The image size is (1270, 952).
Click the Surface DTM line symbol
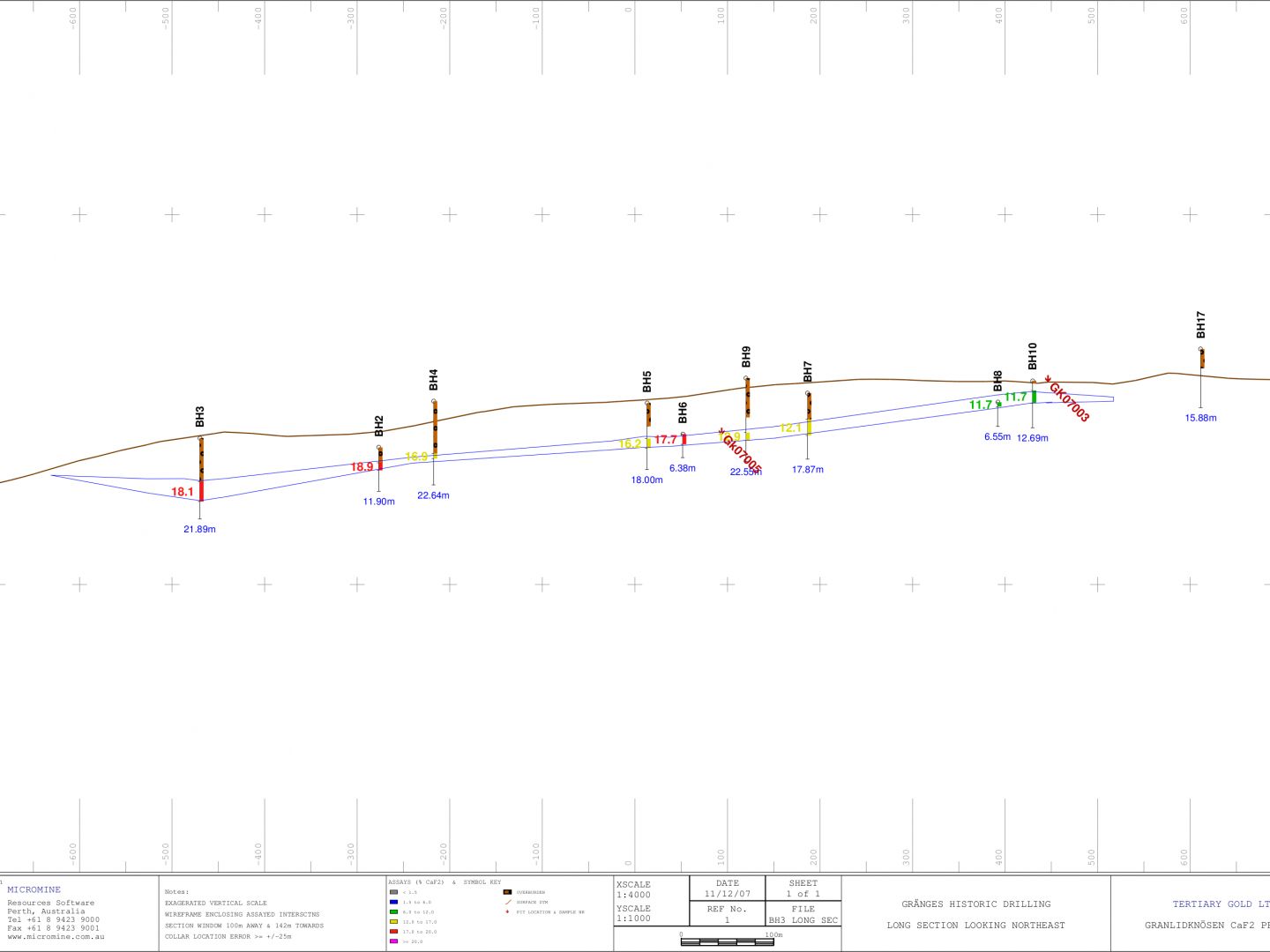click(507, 903)
